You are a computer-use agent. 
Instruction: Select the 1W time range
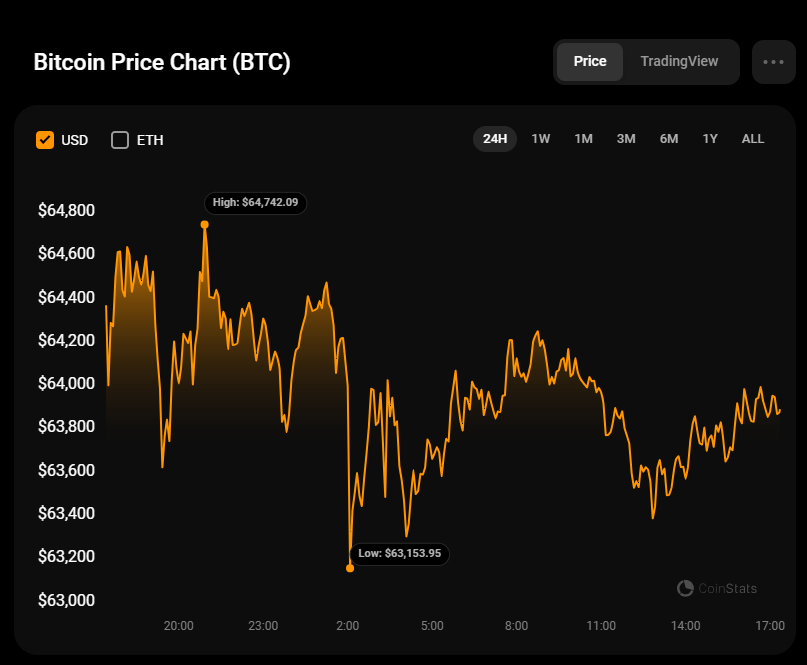pos(541,139)
